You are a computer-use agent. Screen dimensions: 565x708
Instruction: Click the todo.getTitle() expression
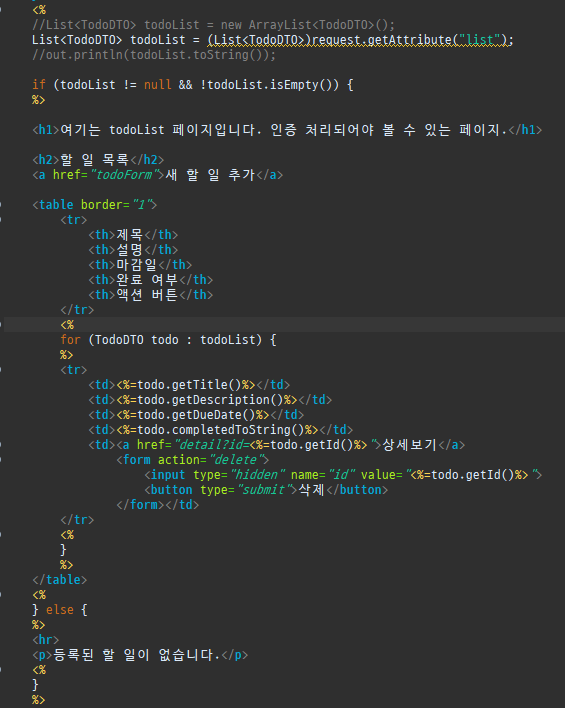(x=186, y=385)
